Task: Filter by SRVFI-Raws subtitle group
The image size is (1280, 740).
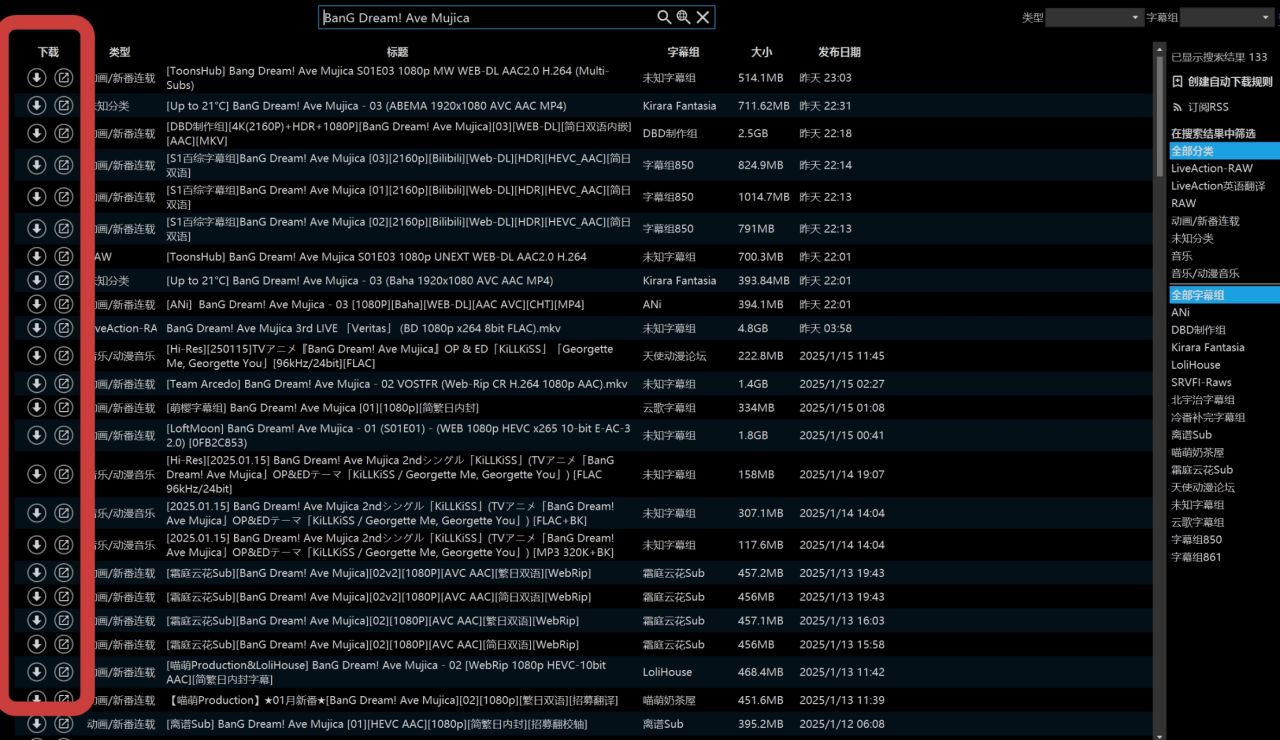Action: 1201,382
